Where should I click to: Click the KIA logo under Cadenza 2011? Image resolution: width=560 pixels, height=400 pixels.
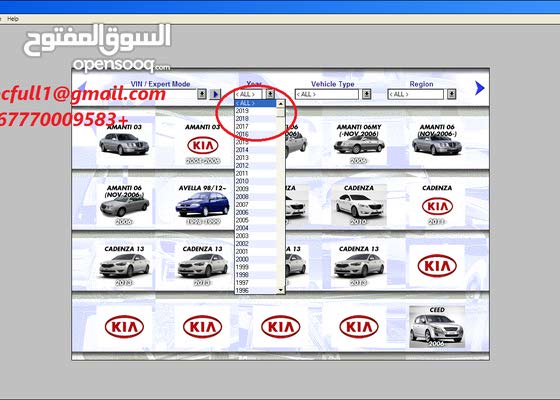(437, 206)
